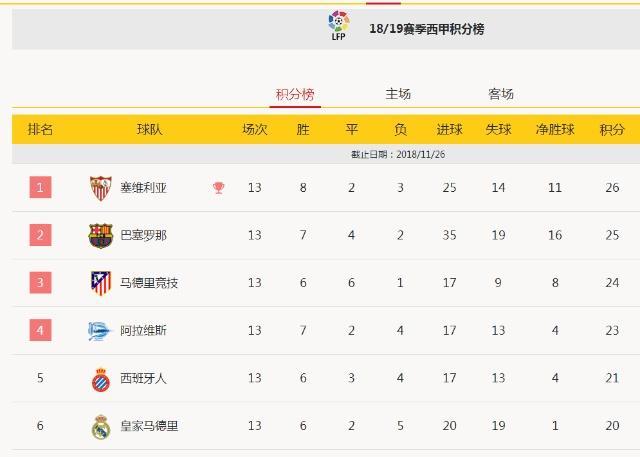Click the 马德里竞技 team name
The height and width of the screenshot is (457, 640).
click(149, 283)
